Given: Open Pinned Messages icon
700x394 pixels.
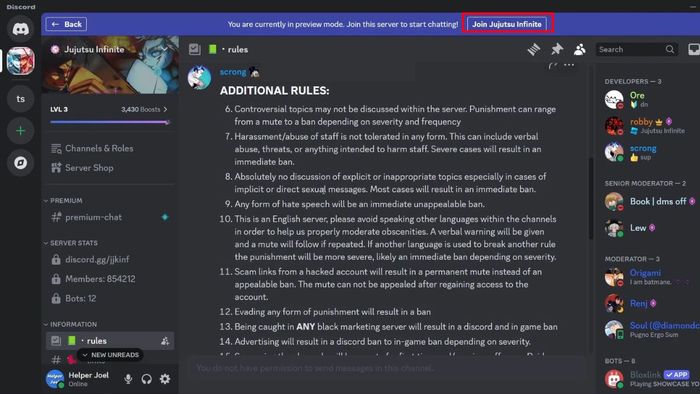Looking at the screenshot, I should [557, 49].
